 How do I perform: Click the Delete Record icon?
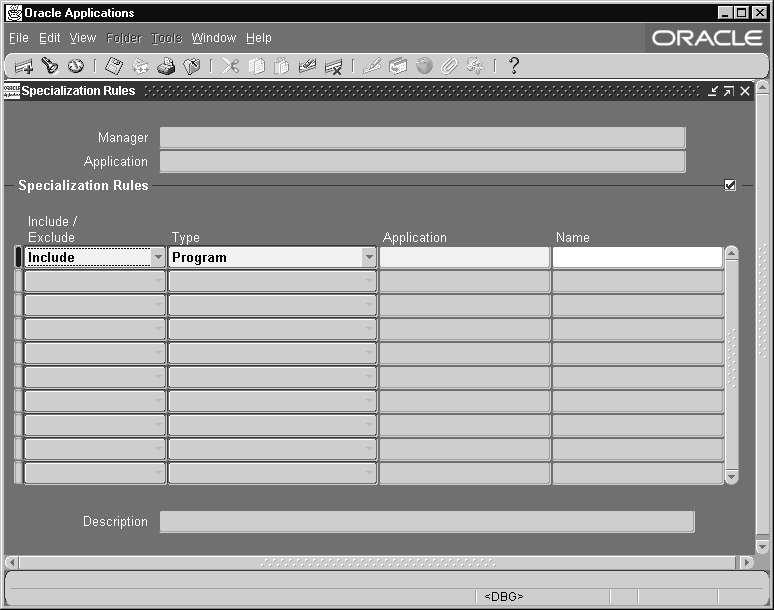point(333,66)
